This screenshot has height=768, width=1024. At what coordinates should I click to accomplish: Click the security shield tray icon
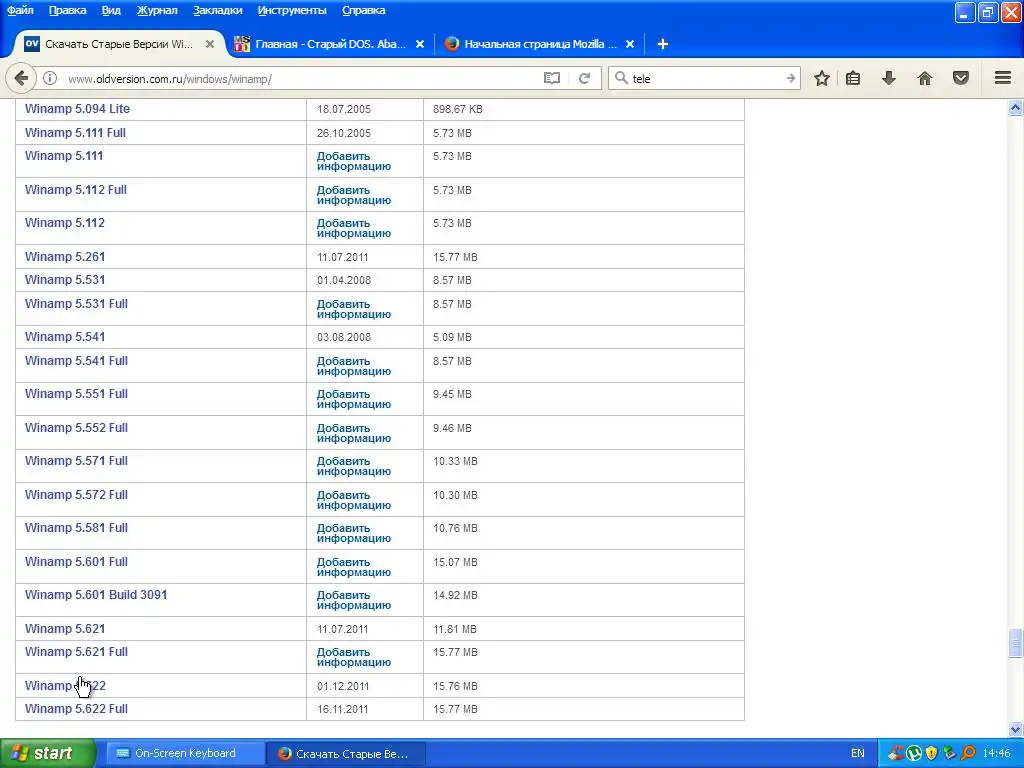931,753
